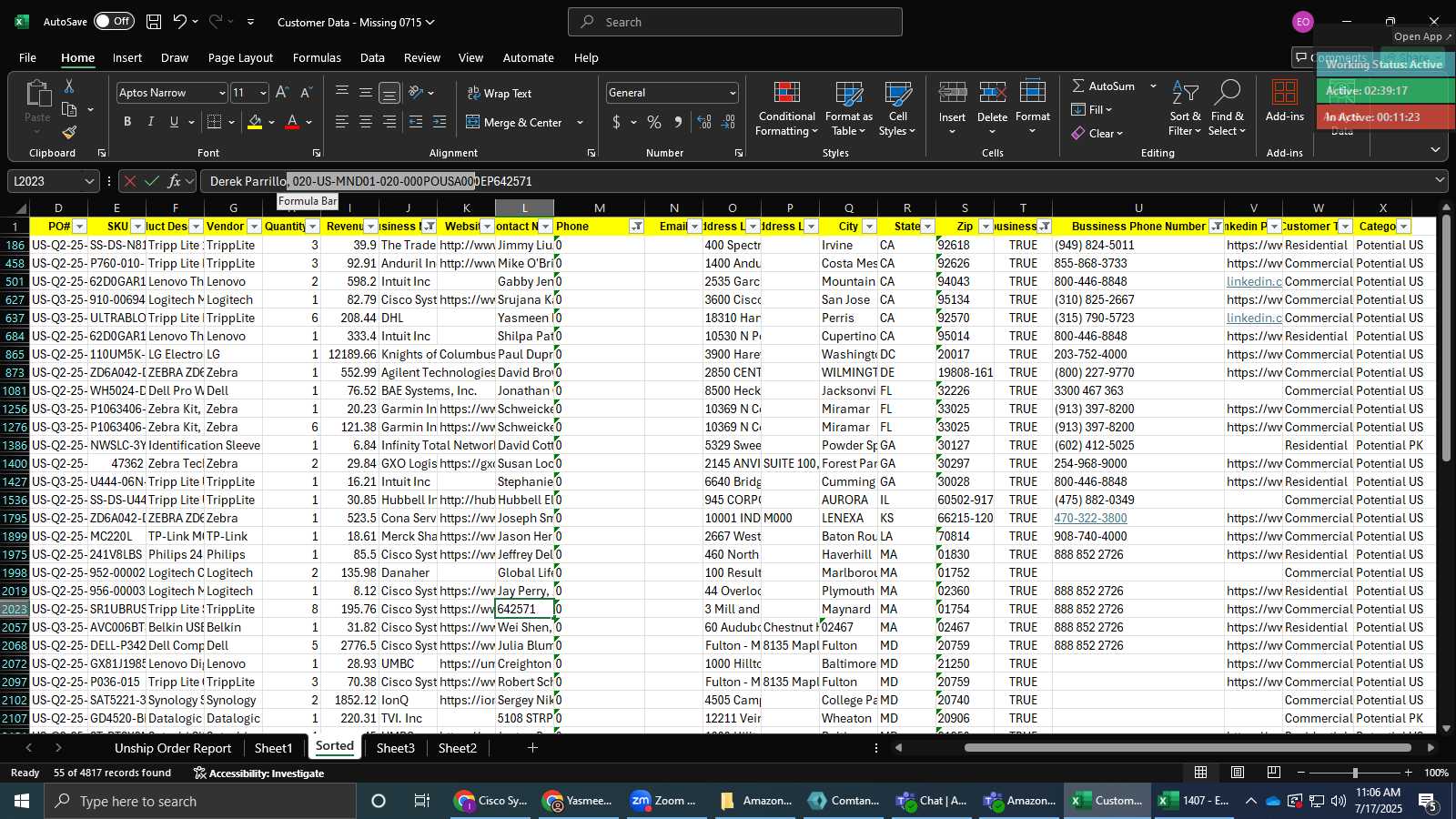Open the font name dropdown
The width and height of the screenshot is (1456, 819).
pyautogui.click(x=221, y=93)
